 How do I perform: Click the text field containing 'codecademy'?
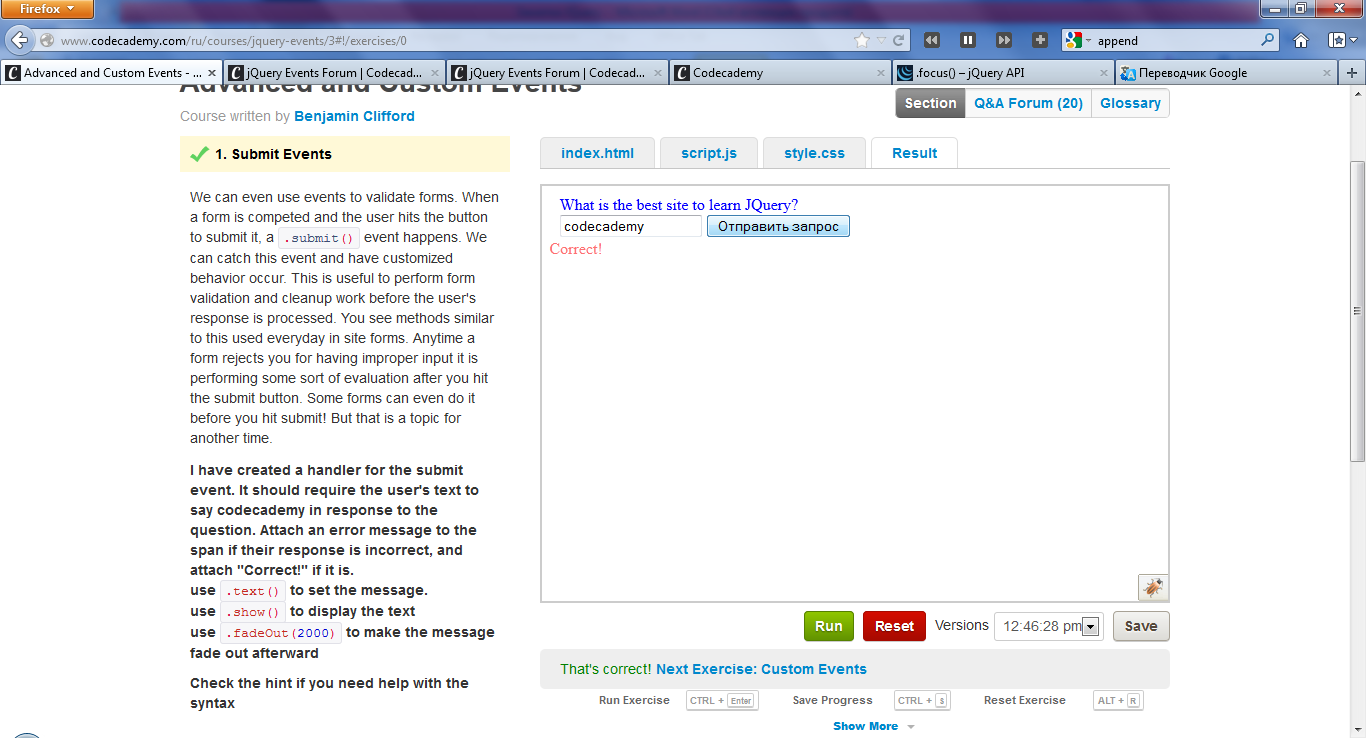(631, 227)
